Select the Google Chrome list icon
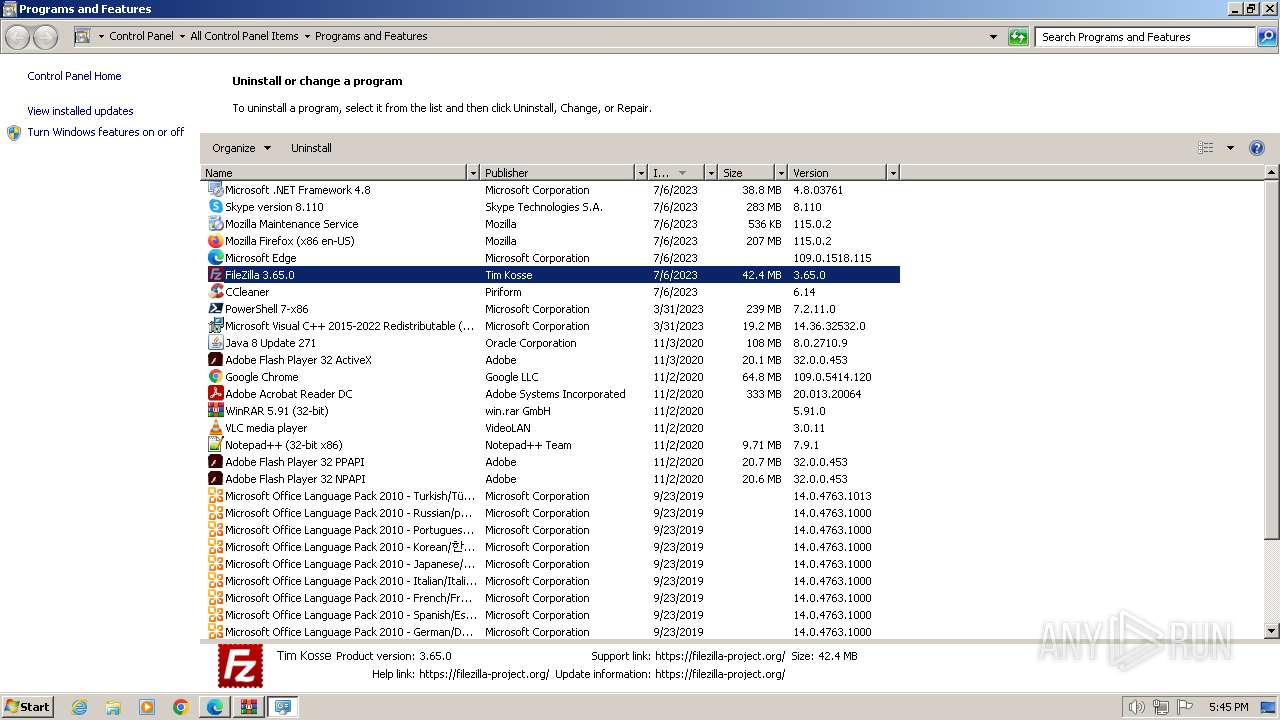Image resolution: width=1280 pixels, height=720 pixels. tap(215, 377)
